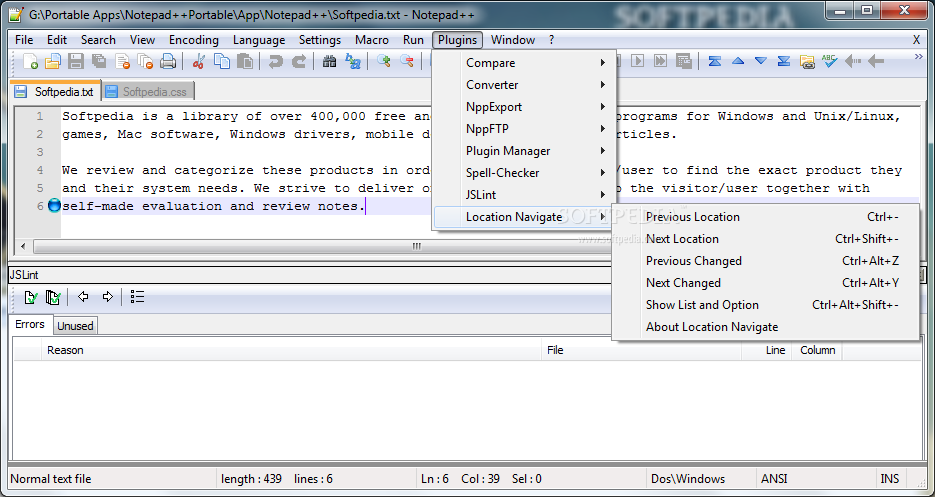The width and height of the screenshot is (935, 497).
Task: Open About Location Navigate
Action: click(766, 327)
